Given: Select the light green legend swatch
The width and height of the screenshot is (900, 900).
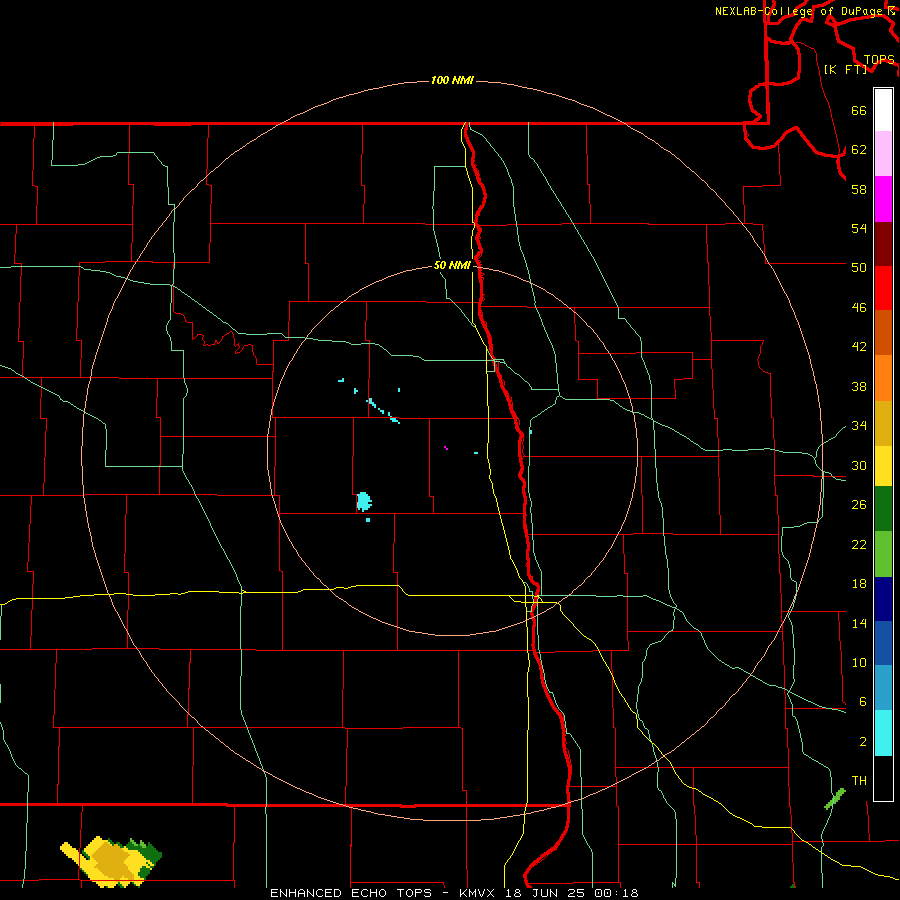Looking at the screenshot, I should 883,554.
